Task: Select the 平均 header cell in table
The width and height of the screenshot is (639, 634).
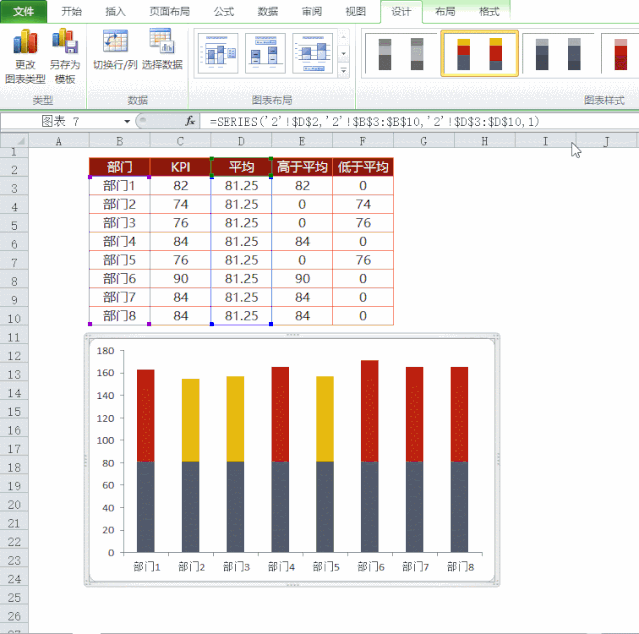Action: coord(241,166)
